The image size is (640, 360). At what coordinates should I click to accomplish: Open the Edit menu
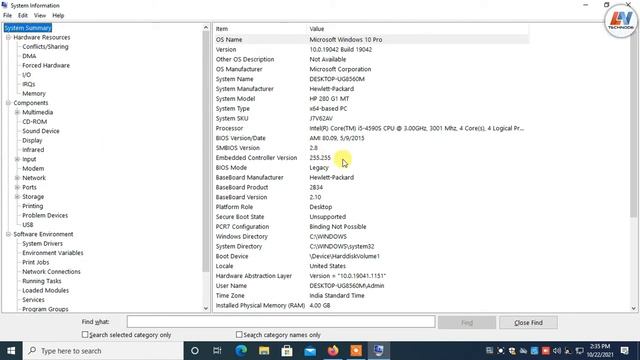click(x=23, y=16)
